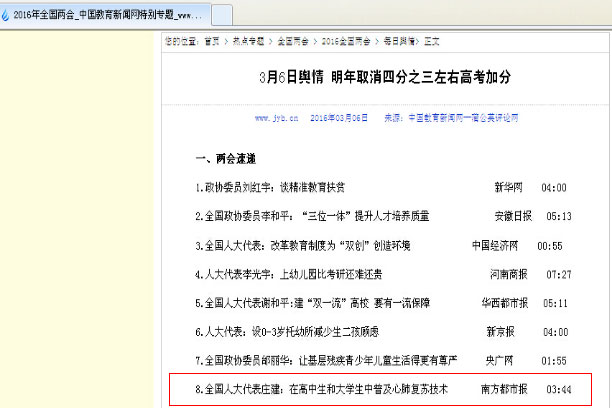Image resolution: width=612 pixels, height=409 pixels.
Task: Open item 4 by 李光宇 on 上幼儿园
Action: coord(288,274)
